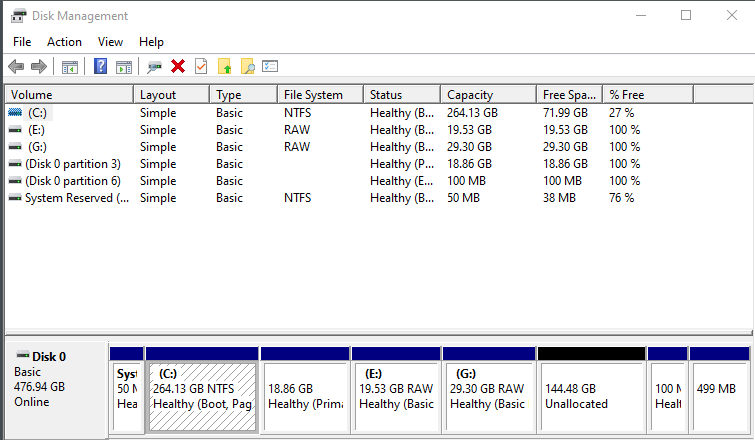The height and width of the screenshot is (440, 755).
Task: Toggle the Show/Hide Console Tree icon
Action: (70, 66)
